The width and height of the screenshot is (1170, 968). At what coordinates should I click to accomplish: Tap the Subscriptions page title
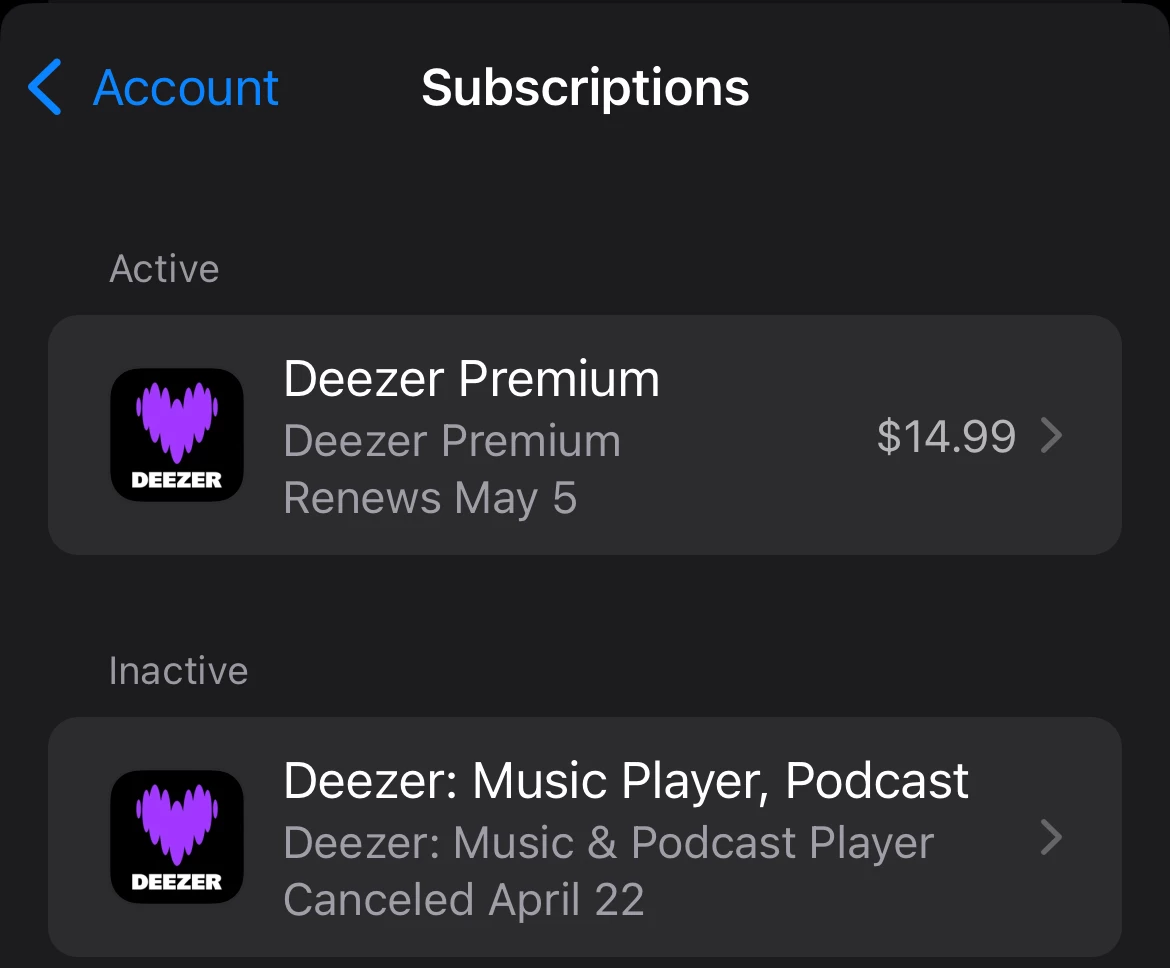click(585, 88)
